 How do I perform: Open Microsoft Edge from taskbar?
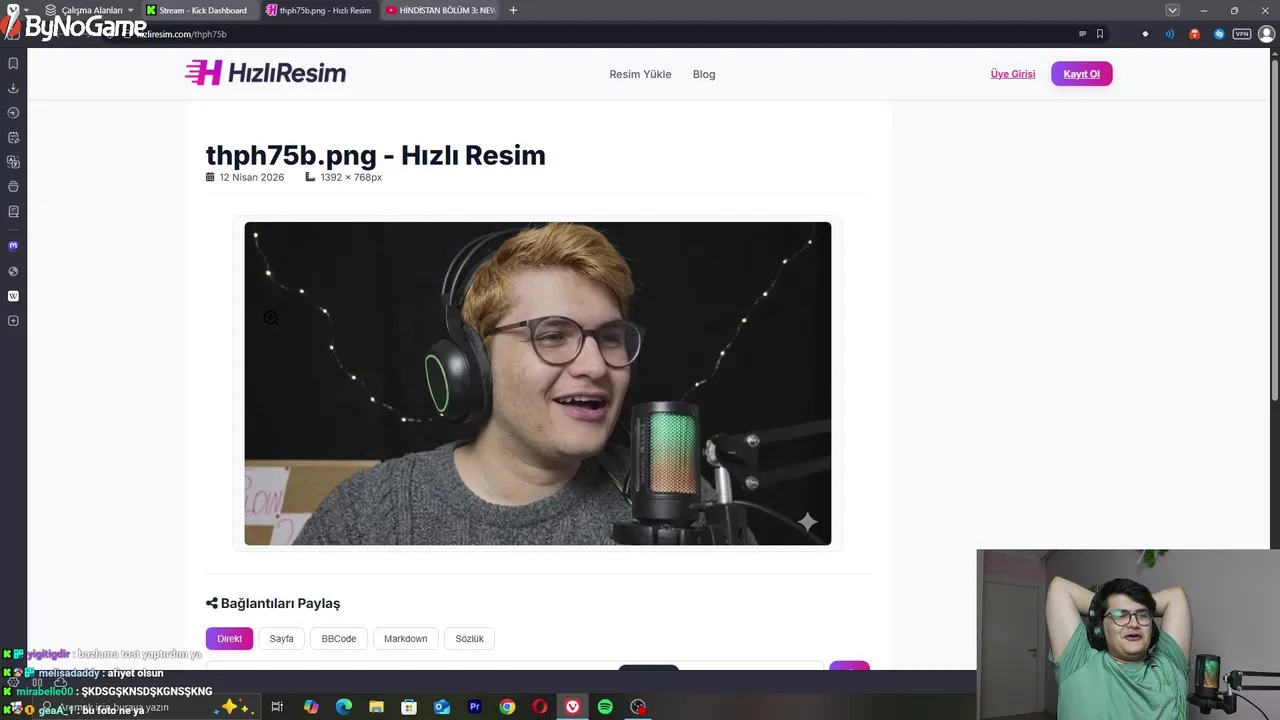pyautogui.click(x=344, y=707)
